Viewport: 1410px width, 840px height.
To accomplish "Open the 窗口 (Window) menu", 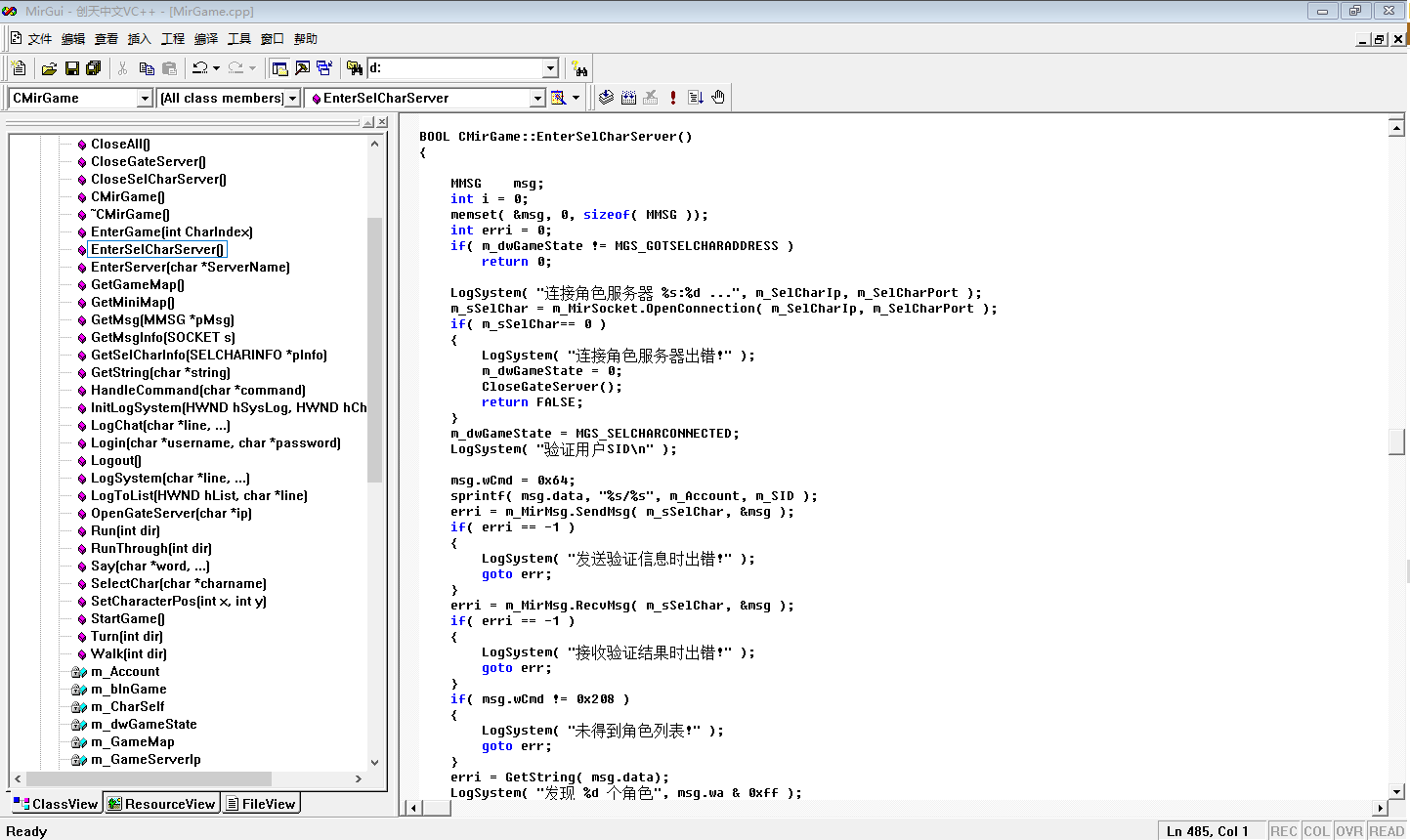I will [273, 39].
